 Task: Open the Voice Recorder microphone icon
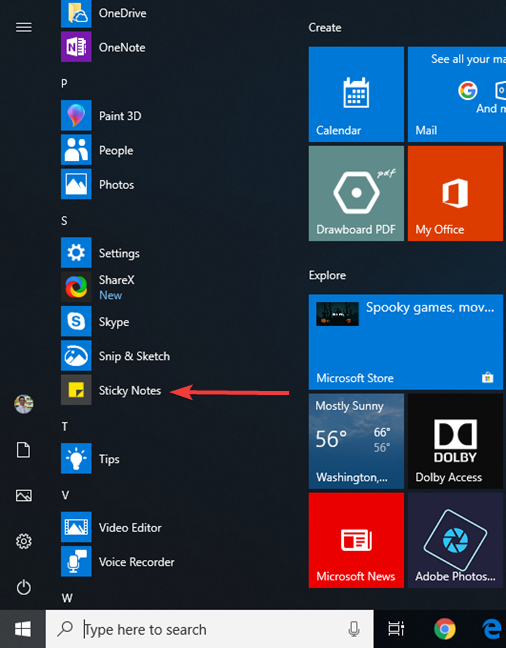[x=76, y=561]
